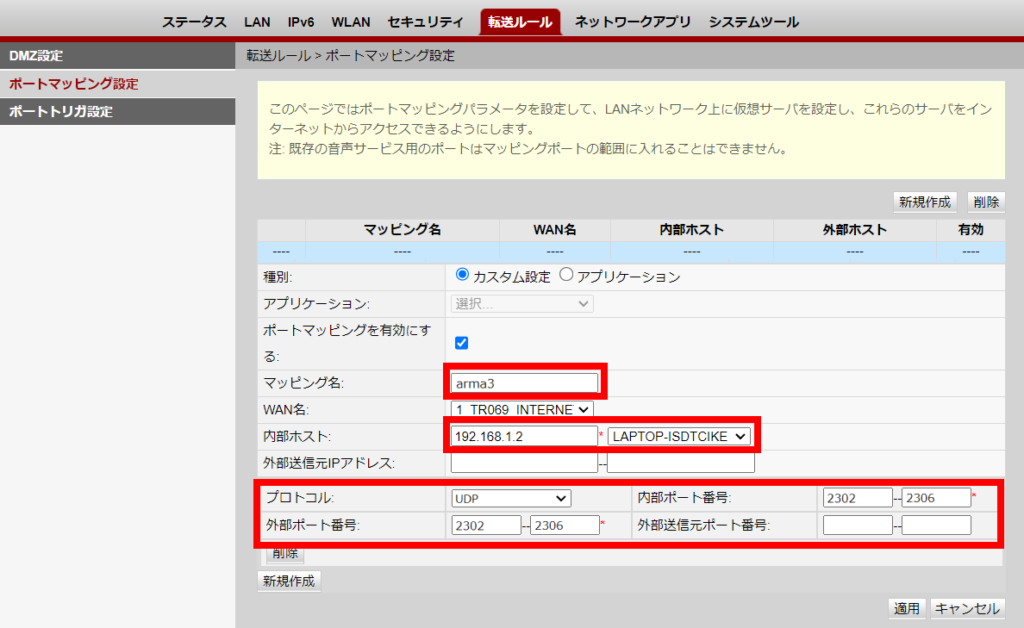Switch to the LAN tab
1024x628 pixels.
pos(257,22)
